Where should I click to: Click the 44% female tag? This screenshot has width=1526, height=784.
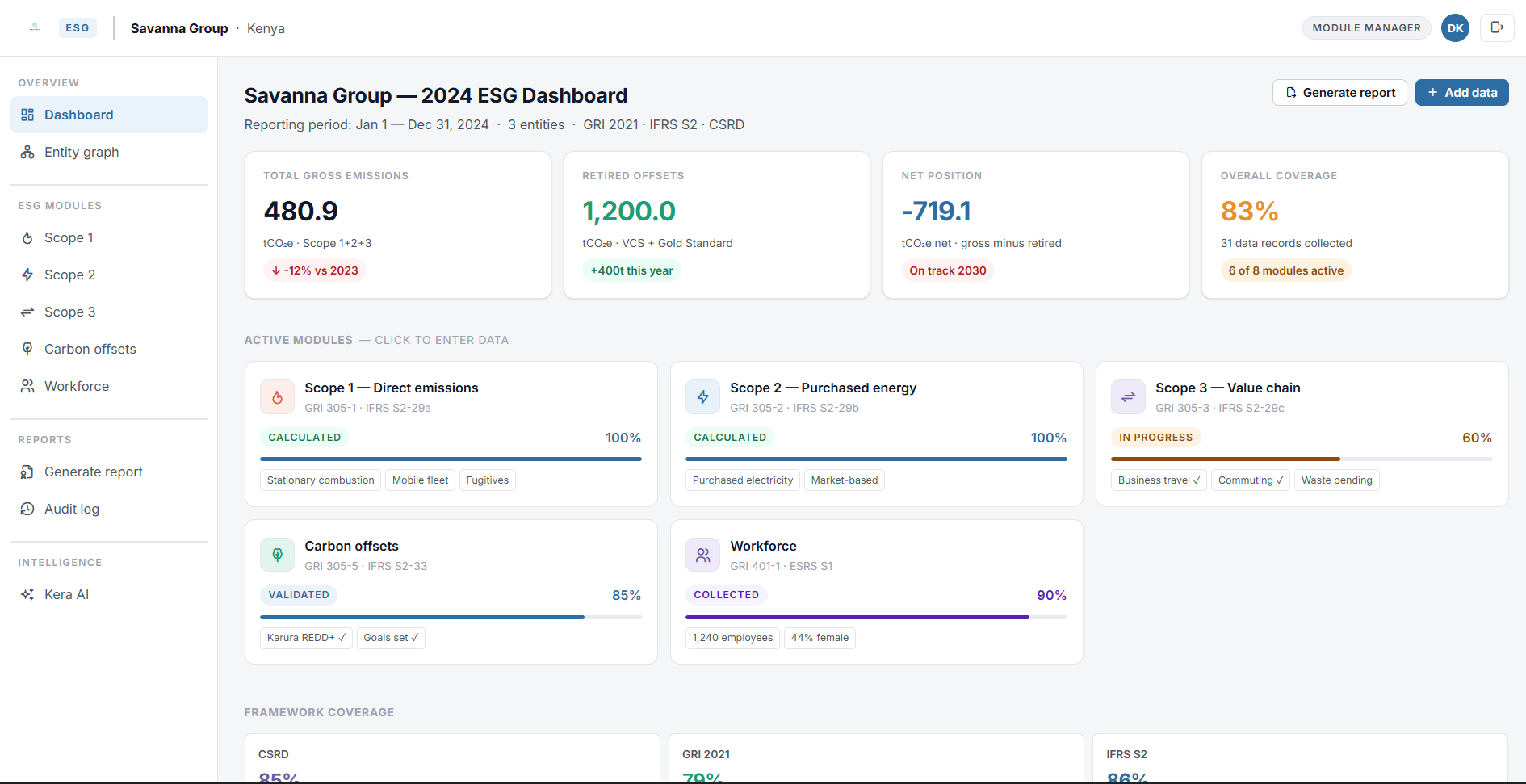pyautogui.click(x=820, y=638)
